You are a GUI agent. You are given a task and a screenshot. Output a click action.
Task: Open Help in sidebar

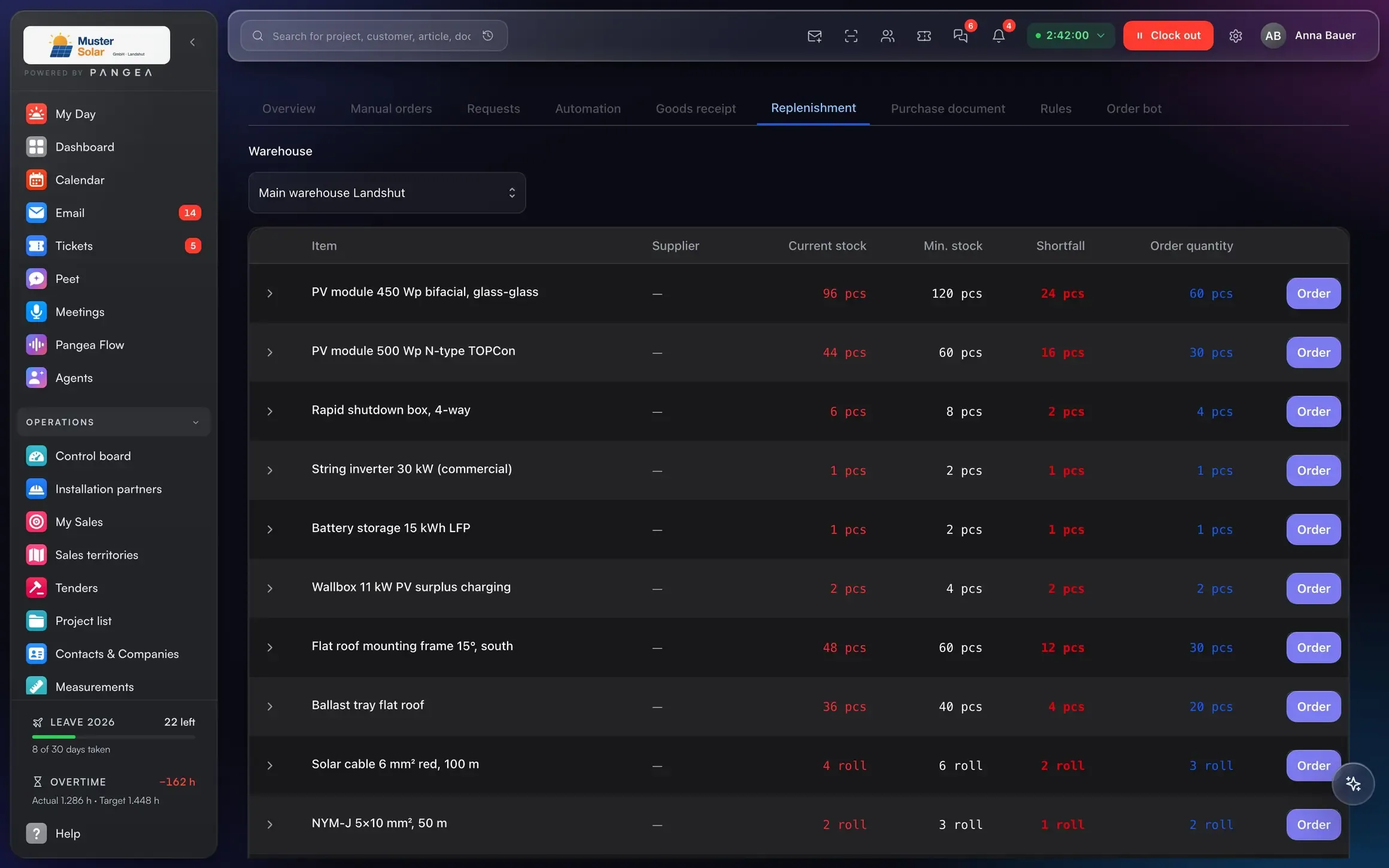114,833
